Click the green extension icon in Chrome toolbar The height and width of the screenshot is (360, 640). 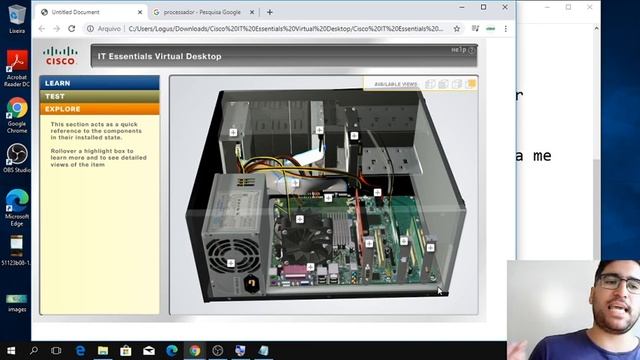point(491,29)
